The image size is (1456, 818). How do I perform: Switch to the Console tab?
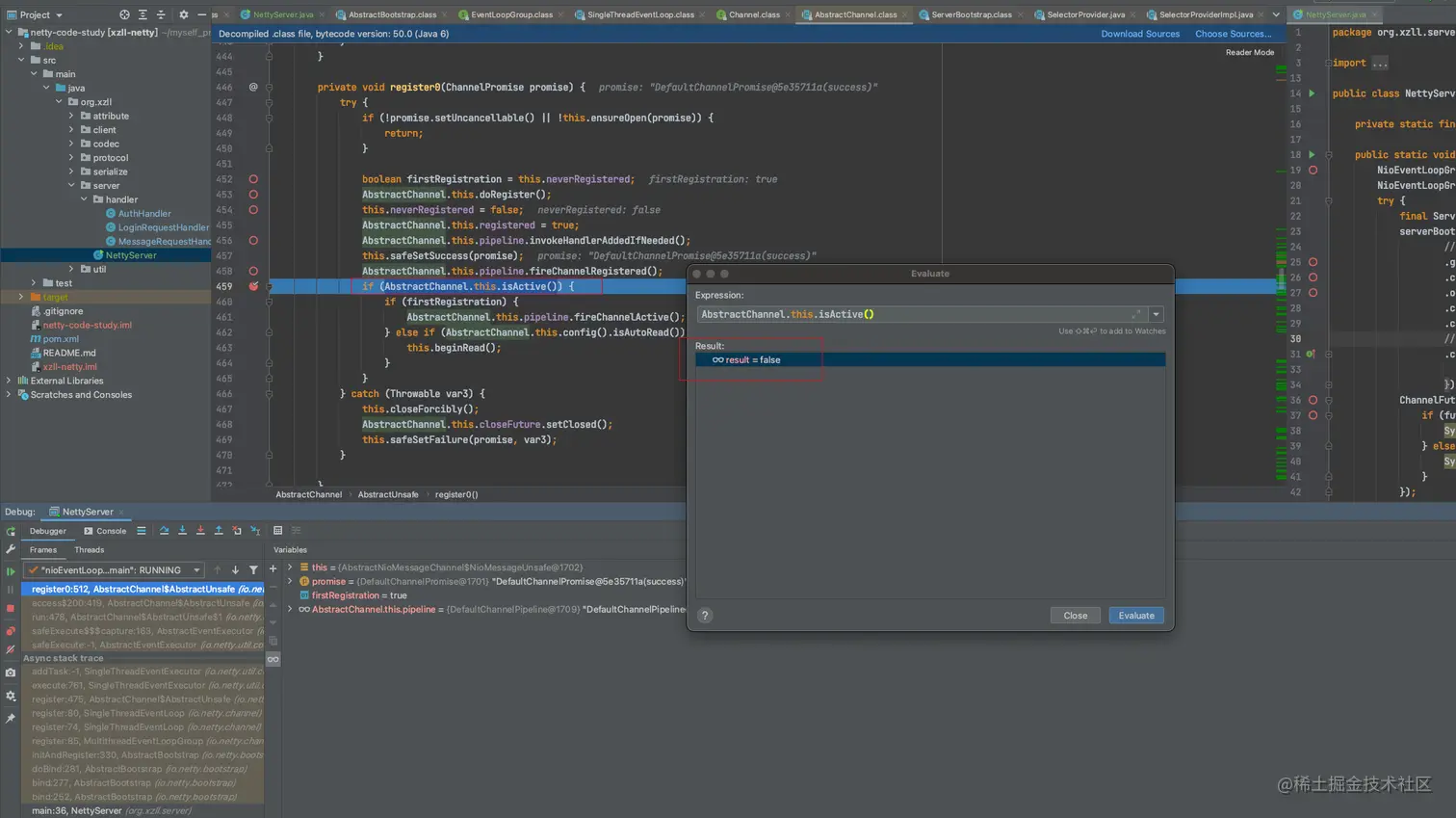click(x=105, y=531)
